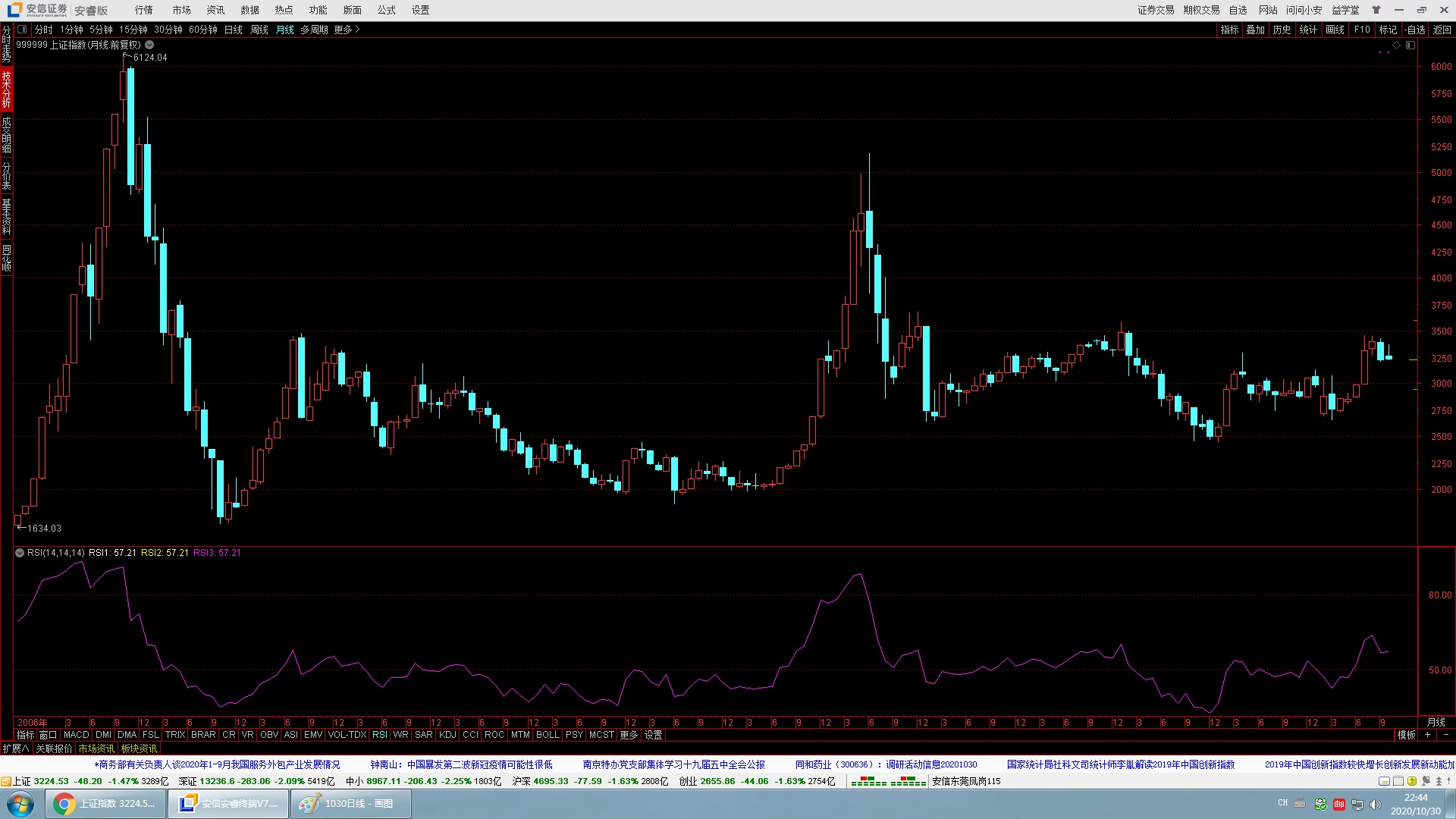This screenshot has height=819, width=1456.
Task: Expand the 更多 periods dropdown
Action: point(347,30)
